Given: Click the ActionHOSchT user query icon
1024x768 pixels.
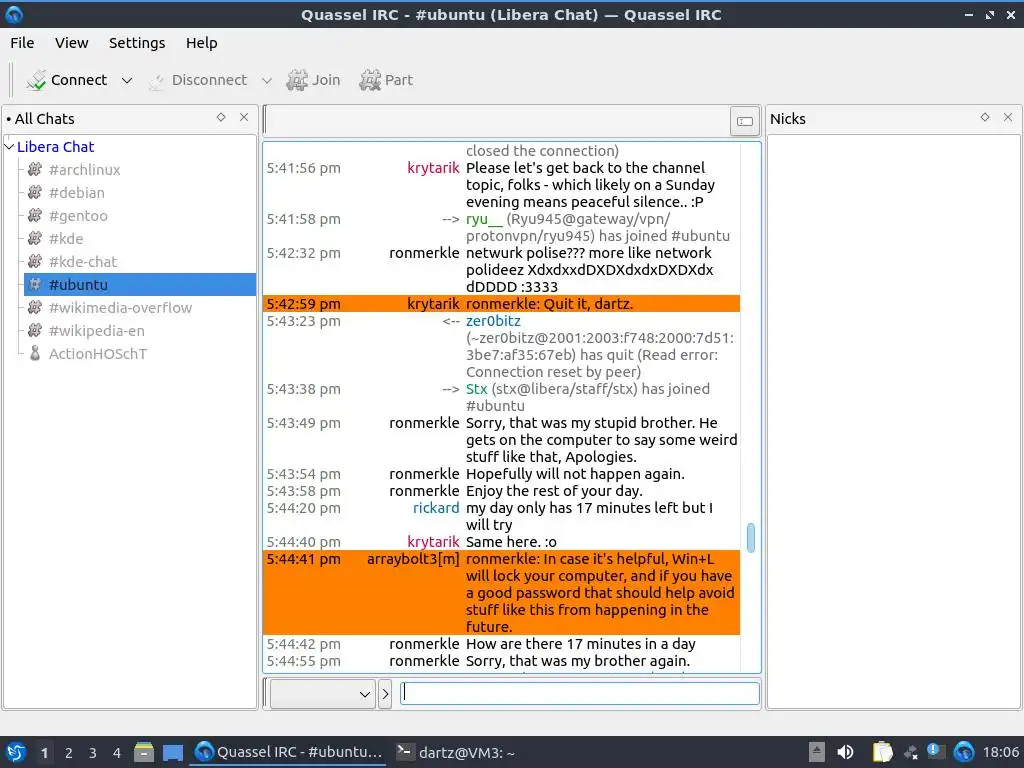Looking at the screenshot, I should point(35,353).
